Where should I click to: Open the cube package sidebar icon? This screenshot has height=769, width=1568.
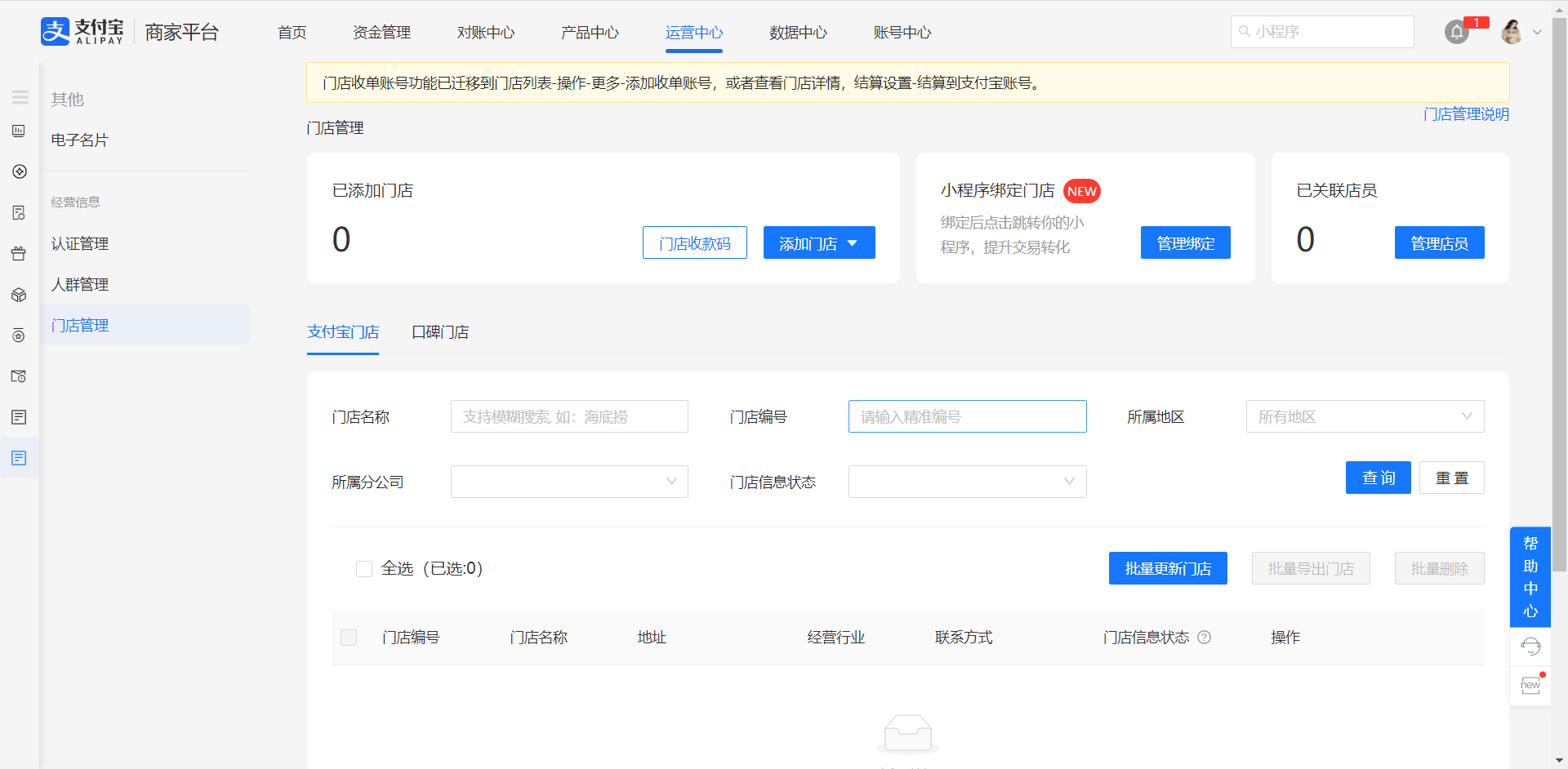[19, 295]
